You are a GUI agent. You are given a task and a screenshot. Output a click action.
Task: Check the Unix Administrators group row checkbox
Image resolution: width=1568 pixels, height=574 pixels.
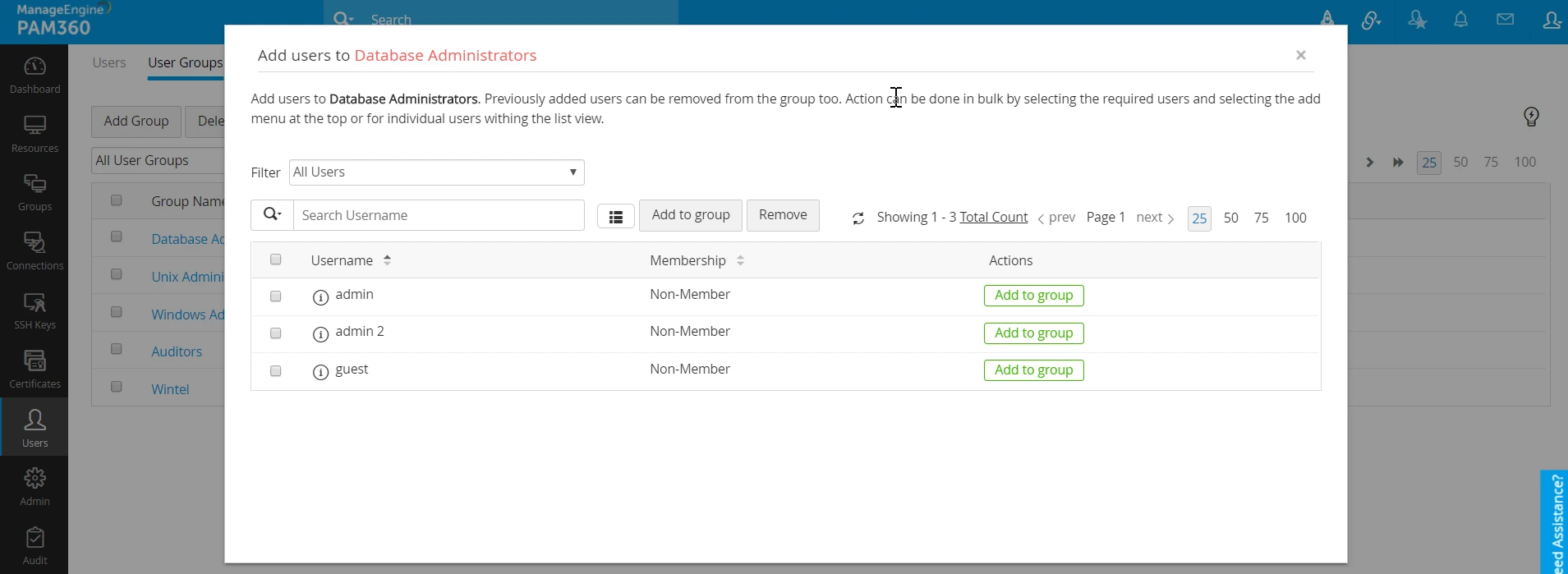117,274
